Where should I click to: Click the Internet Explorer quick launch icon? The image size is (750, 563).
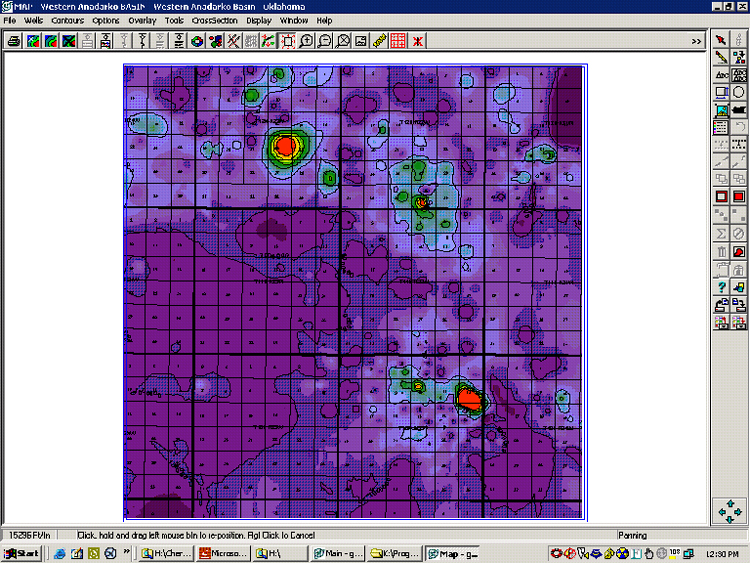(60, 553)
